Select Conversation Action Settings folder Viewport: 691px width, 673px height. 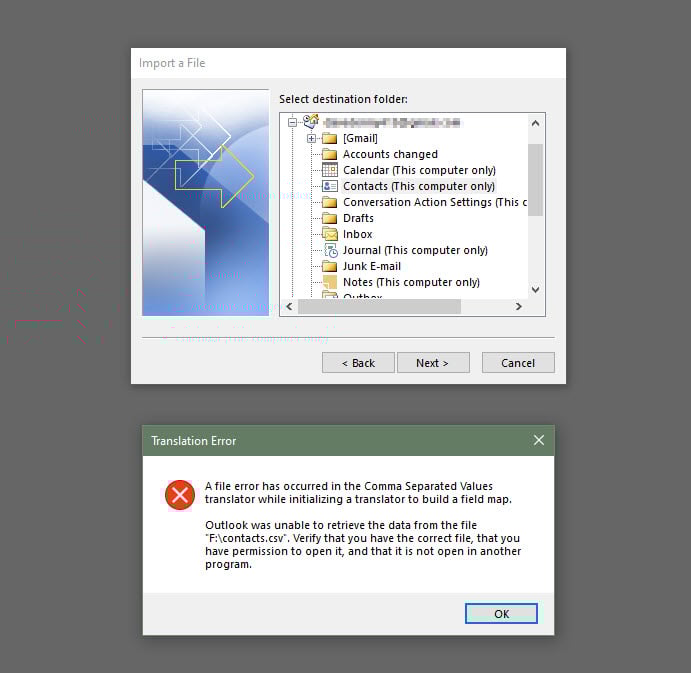pos(435,202)
